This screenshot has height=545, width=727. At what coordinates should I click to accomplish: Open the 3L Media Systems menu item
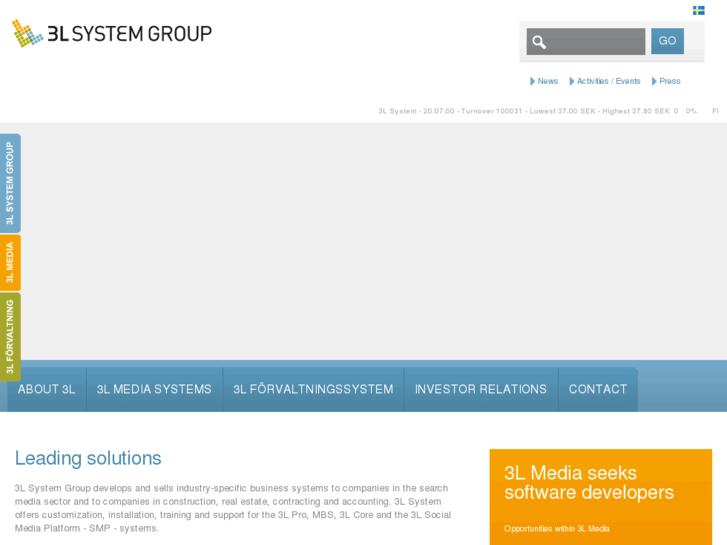pyautogui.click(x=154, y=389)
